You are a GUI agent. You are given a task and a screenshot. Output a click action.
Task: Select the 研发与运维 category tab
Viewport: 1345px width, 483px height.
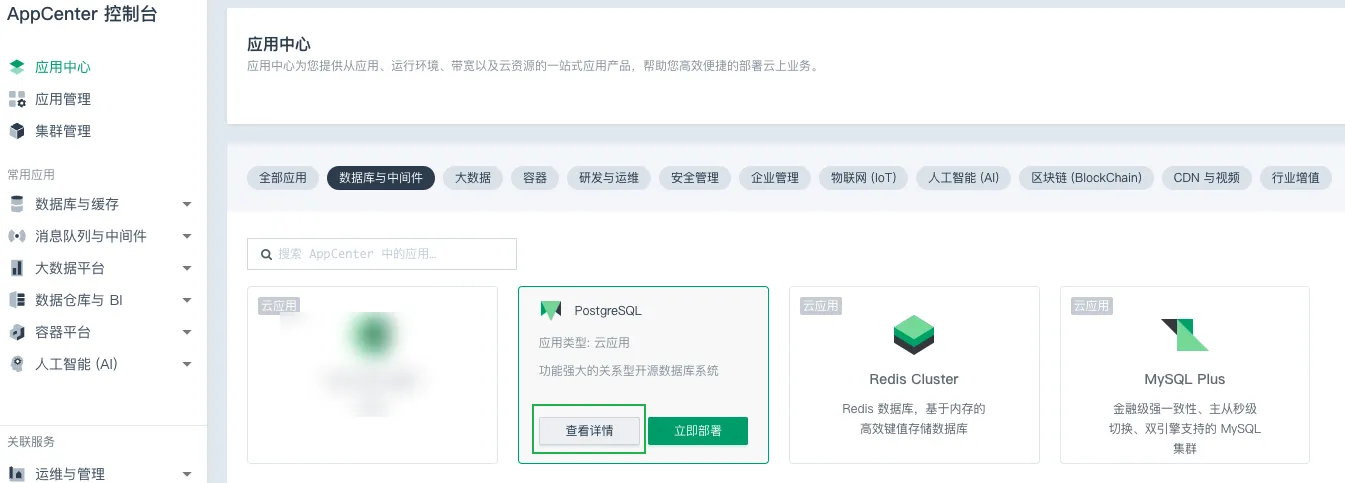point(609,178)
